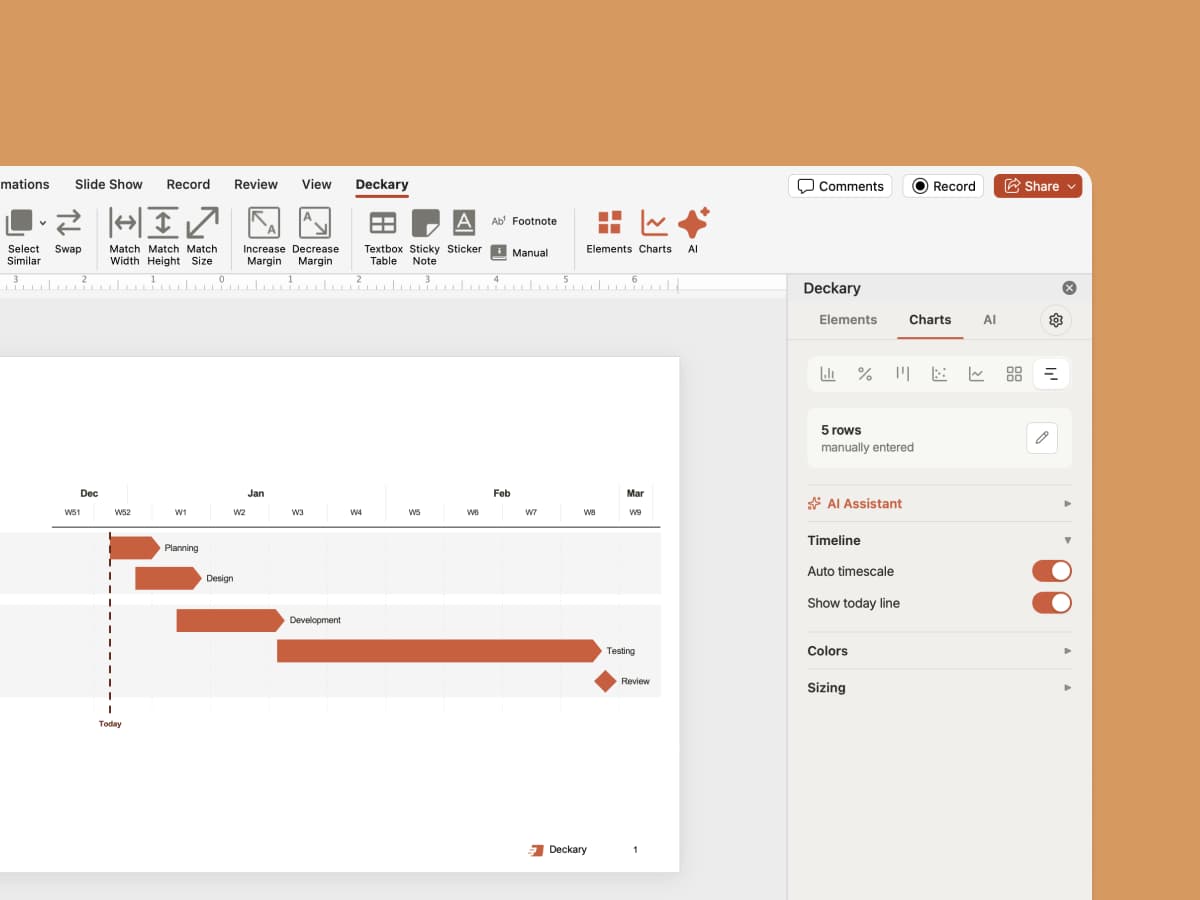1200x900 pixels.
Task: Go to the View ribbon tab
Action: pyautogui.click(x=316, y=184)
